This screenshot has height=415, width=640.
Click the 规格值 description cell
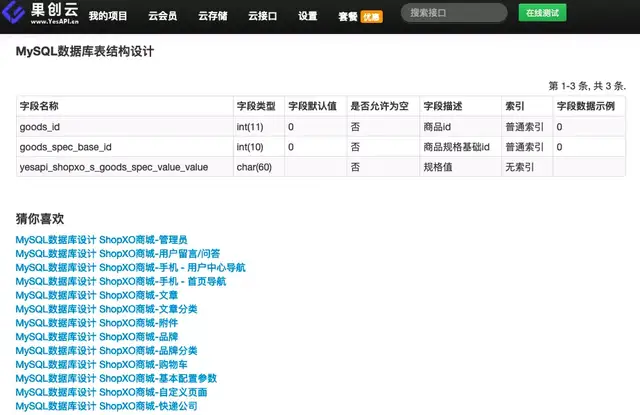point(460,167)
